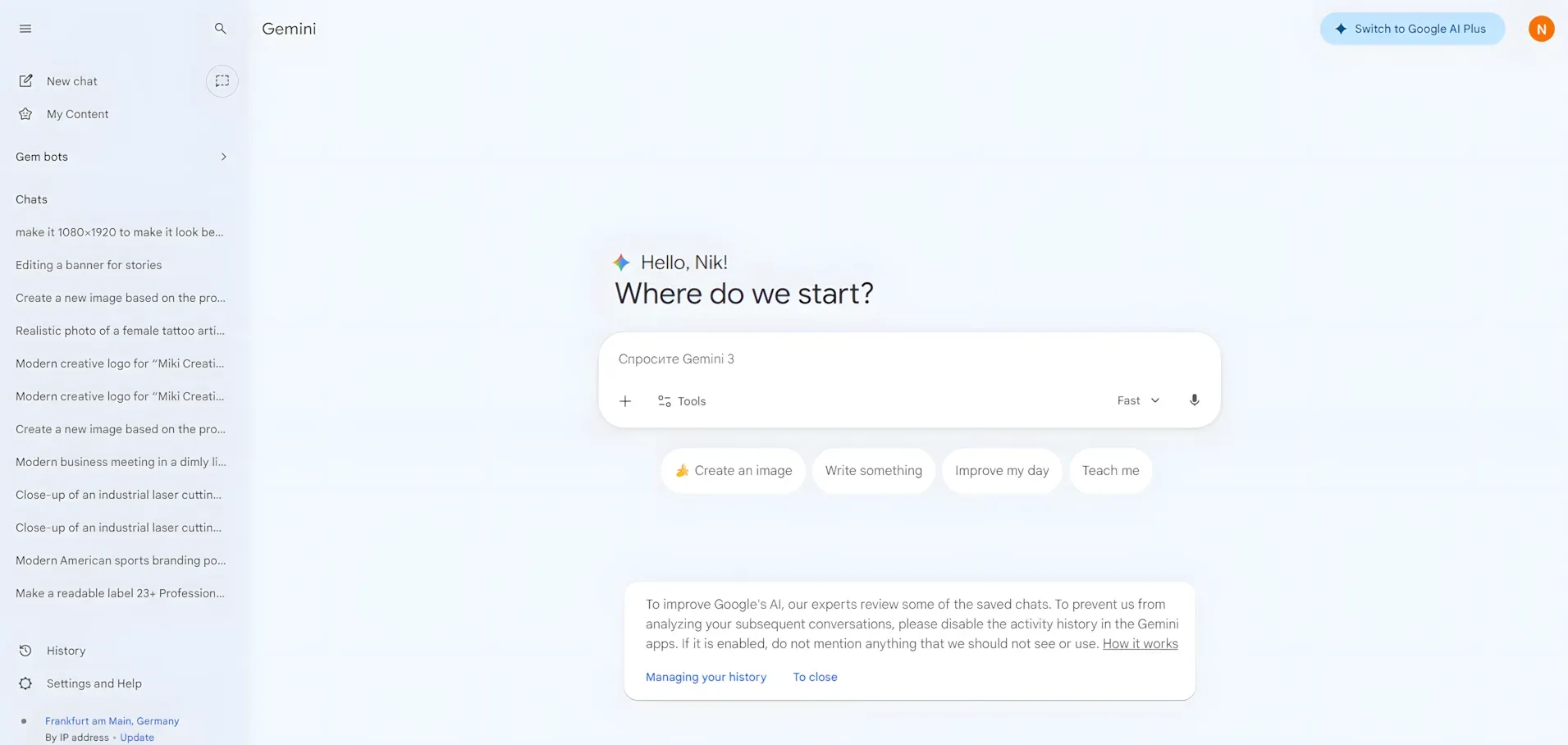Click the plus icon to attach files
This screenshot has height=745, width=1568.
pyautogui.click(x=624, y=400)
